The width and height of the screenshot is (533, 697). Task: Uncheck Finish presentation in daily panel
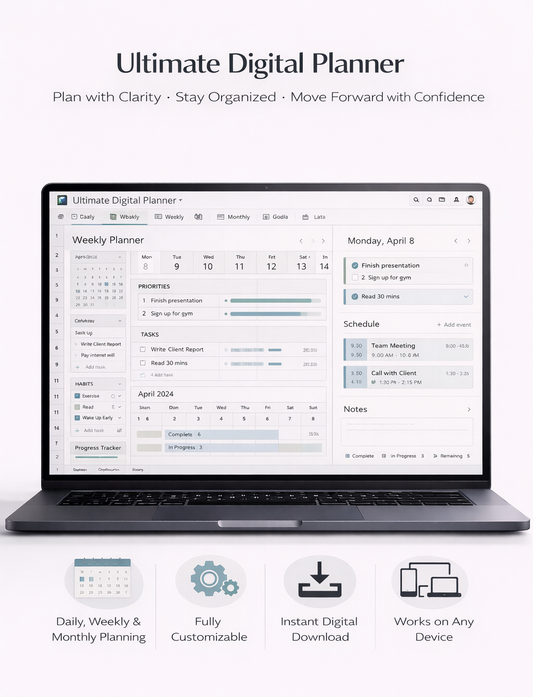(x=355, y=265)
